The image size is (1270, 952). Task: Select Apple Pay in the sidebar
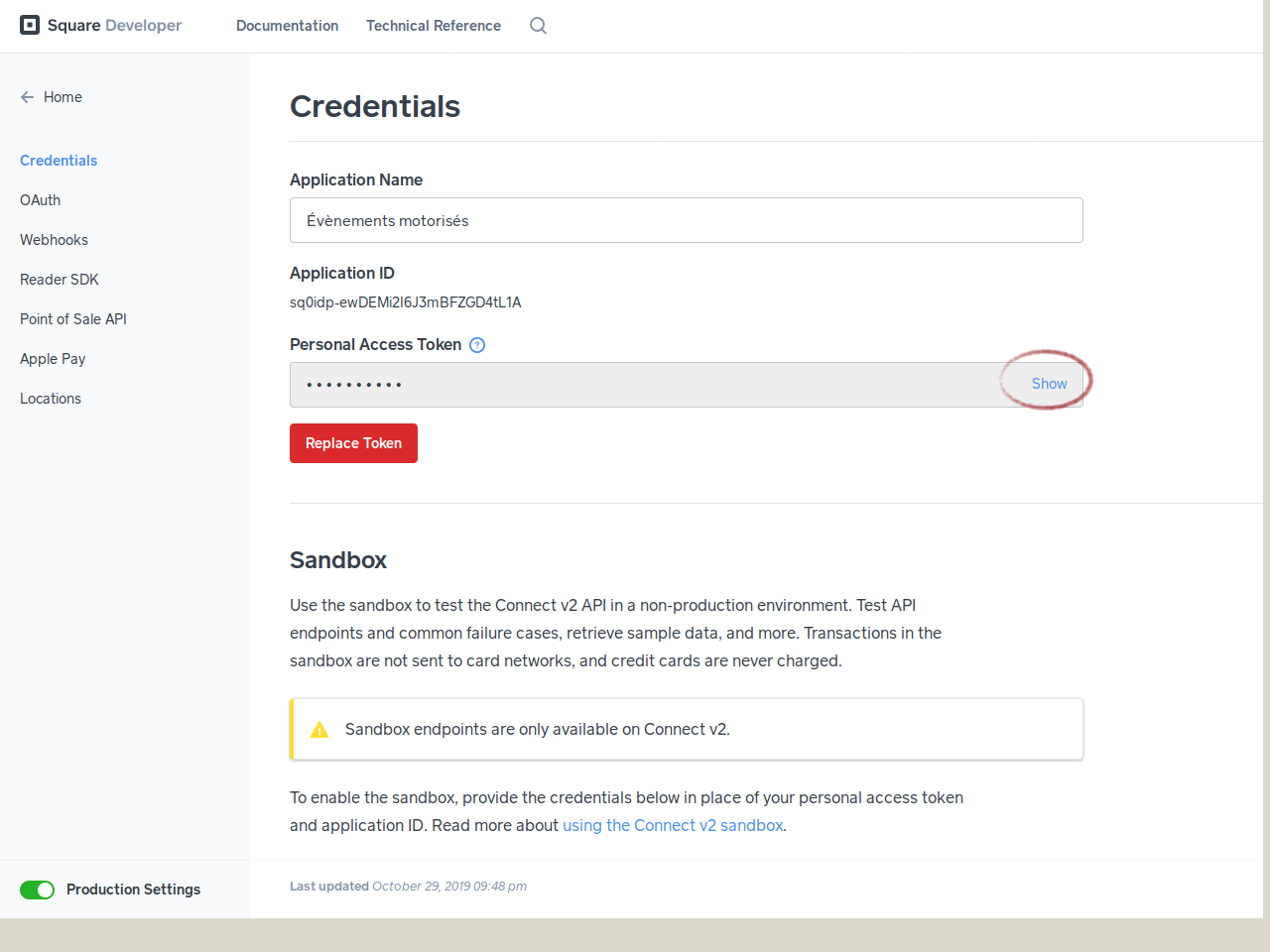53,359
